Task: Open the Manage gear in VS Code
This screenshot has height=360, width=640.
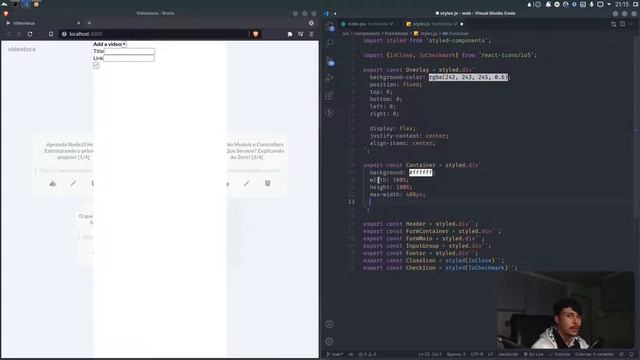Action: tap(330, 341)
